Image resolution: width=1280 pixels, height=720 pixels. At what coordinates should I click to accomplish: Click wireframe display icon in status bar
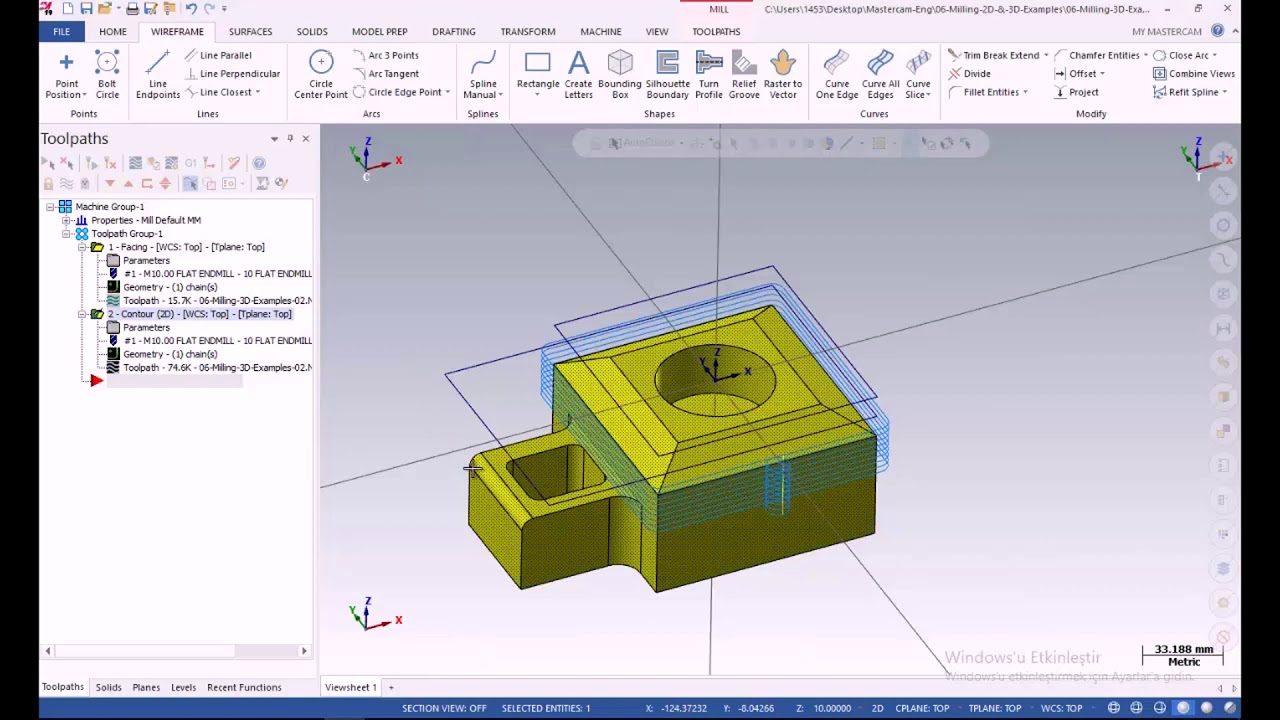(x=1113, y=708)
